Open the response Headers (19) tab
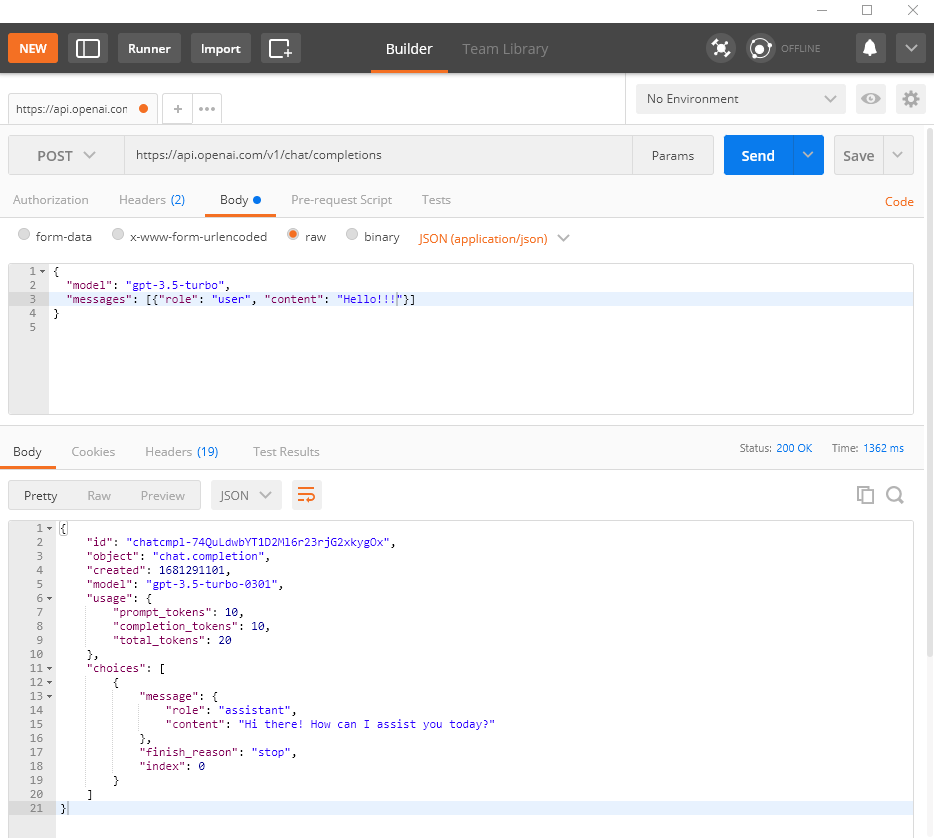 click(182, 452)
